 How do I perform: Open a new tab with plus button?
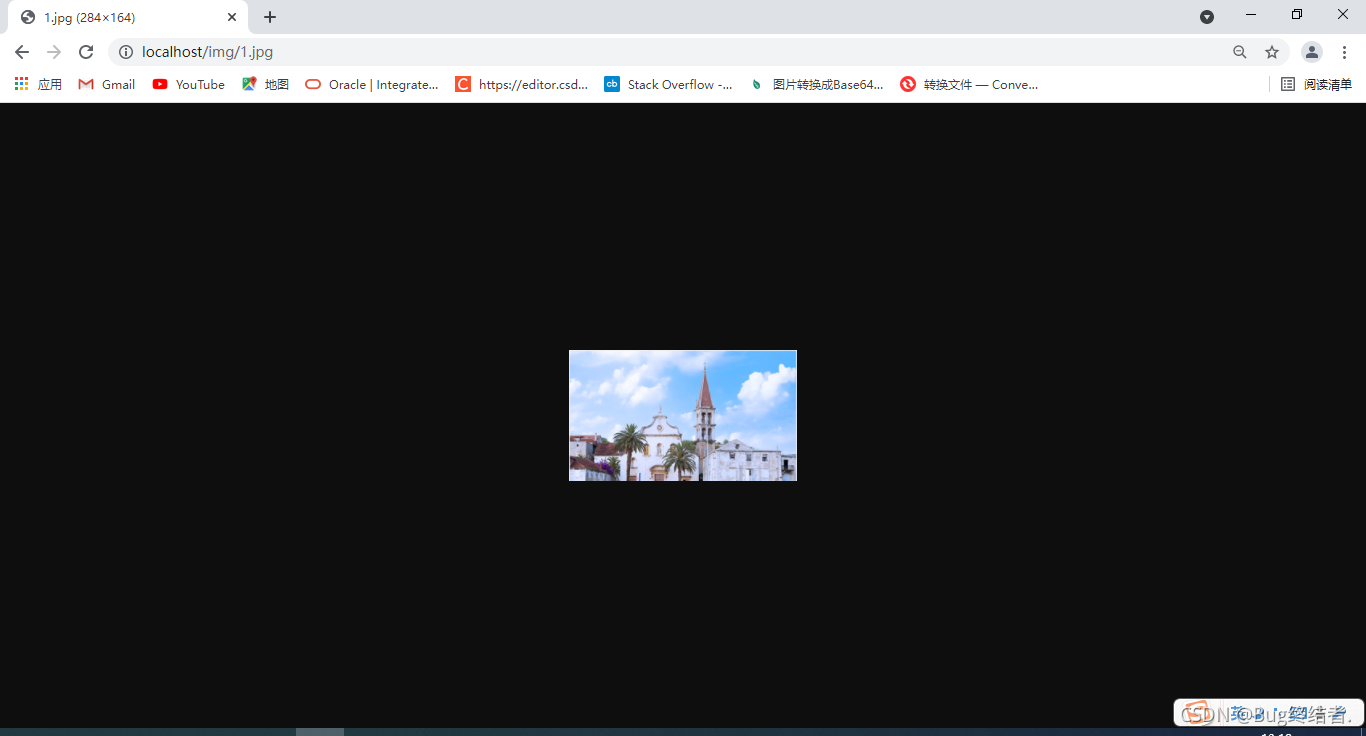[x=270, y=17]
